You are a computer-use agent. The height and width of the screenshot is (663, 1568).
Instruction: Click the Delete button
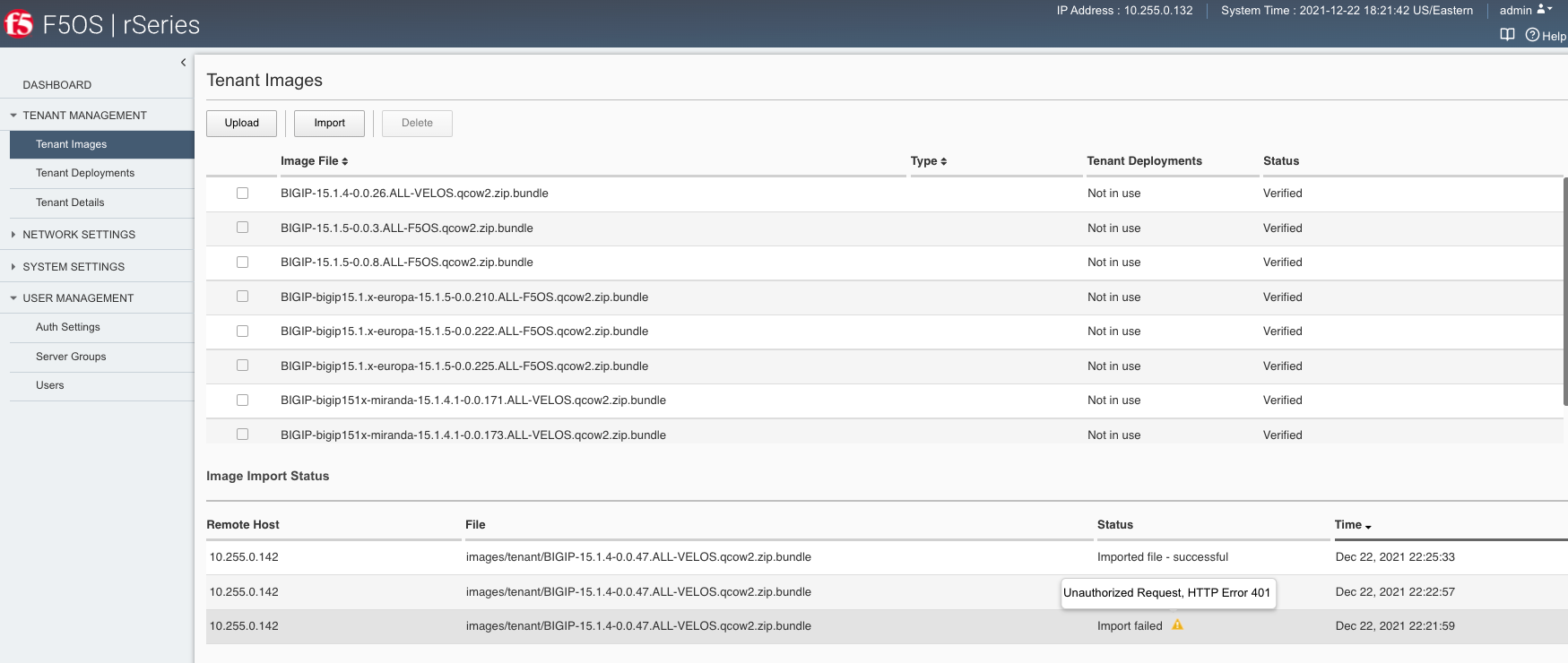[x=417, y=123]
